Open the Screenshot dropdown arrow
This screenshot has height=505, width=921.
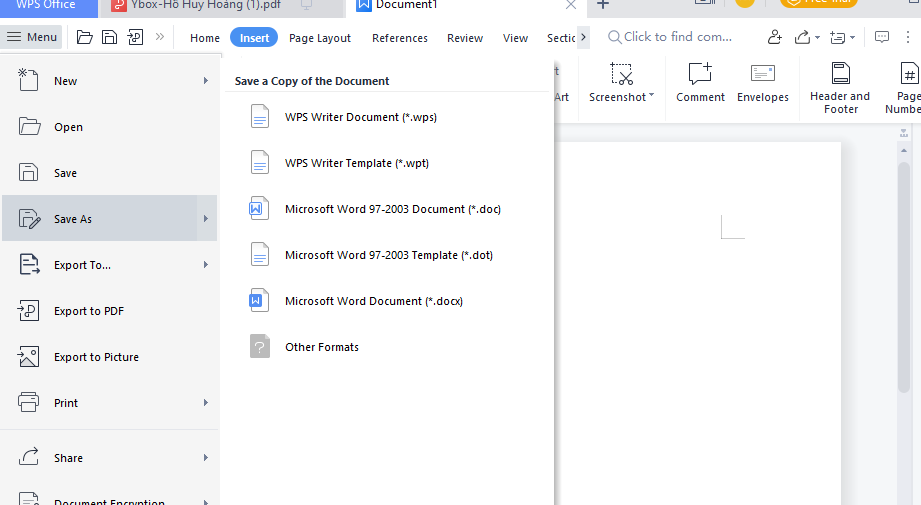[x=651, y=95]
